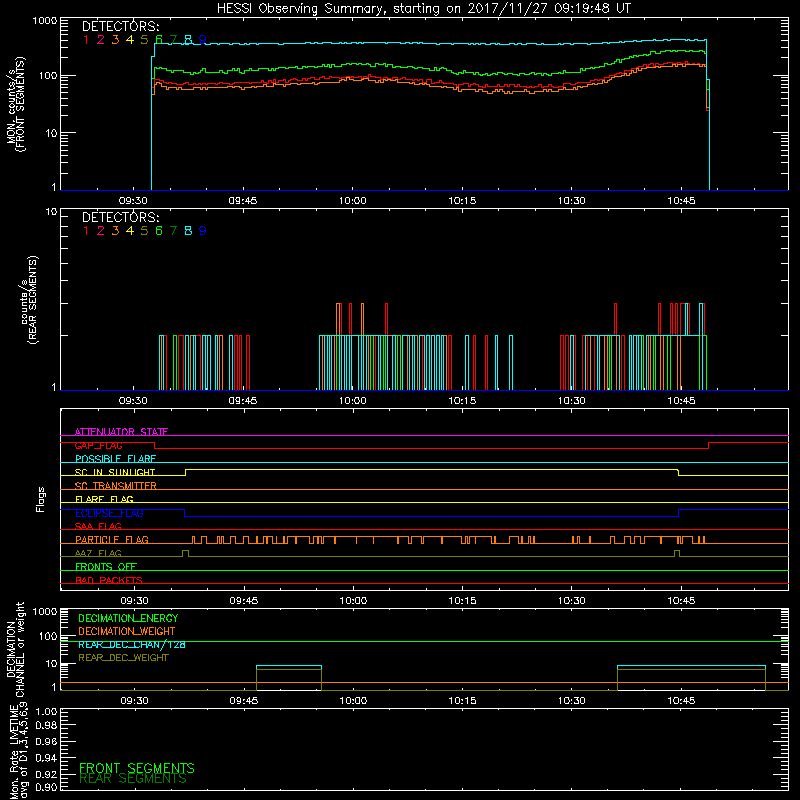Click the DETECTORS: heading in the rear segments plot

click(120, 217)
